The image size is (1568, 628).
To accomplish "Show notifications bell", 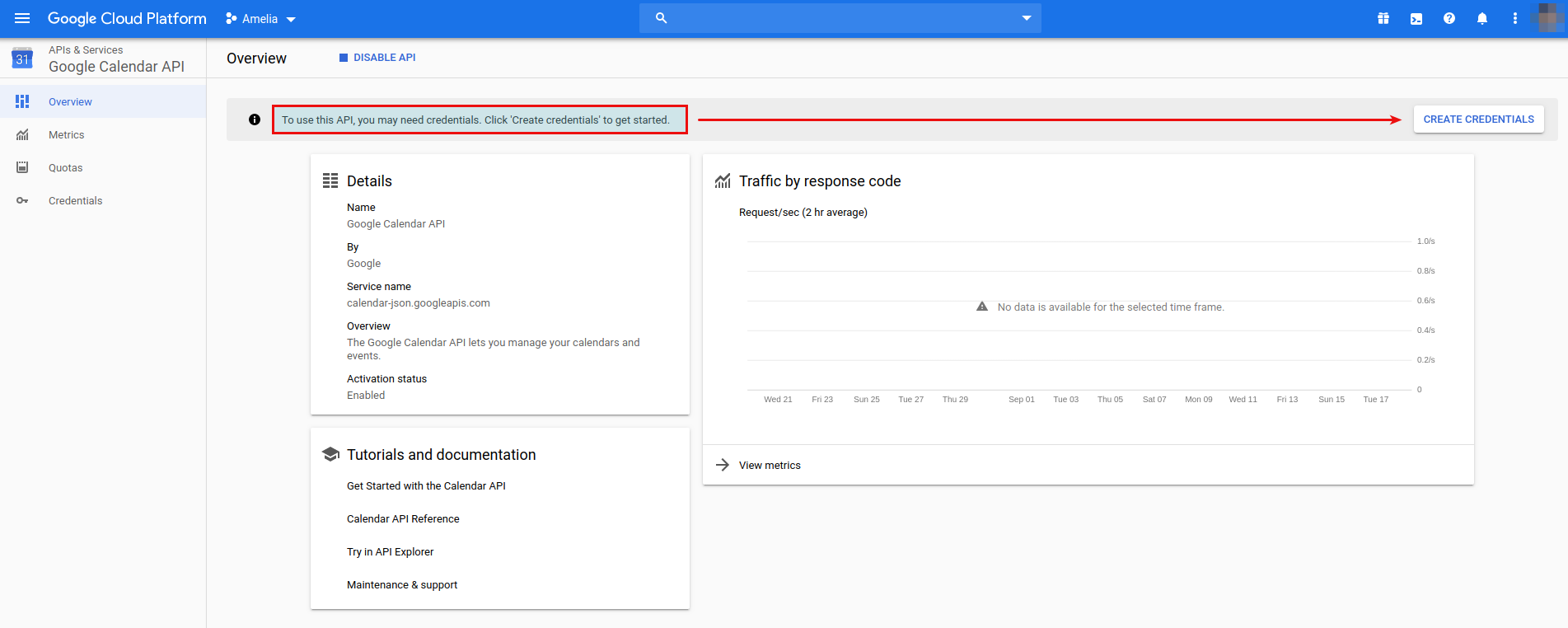I will pos(1482,18).
